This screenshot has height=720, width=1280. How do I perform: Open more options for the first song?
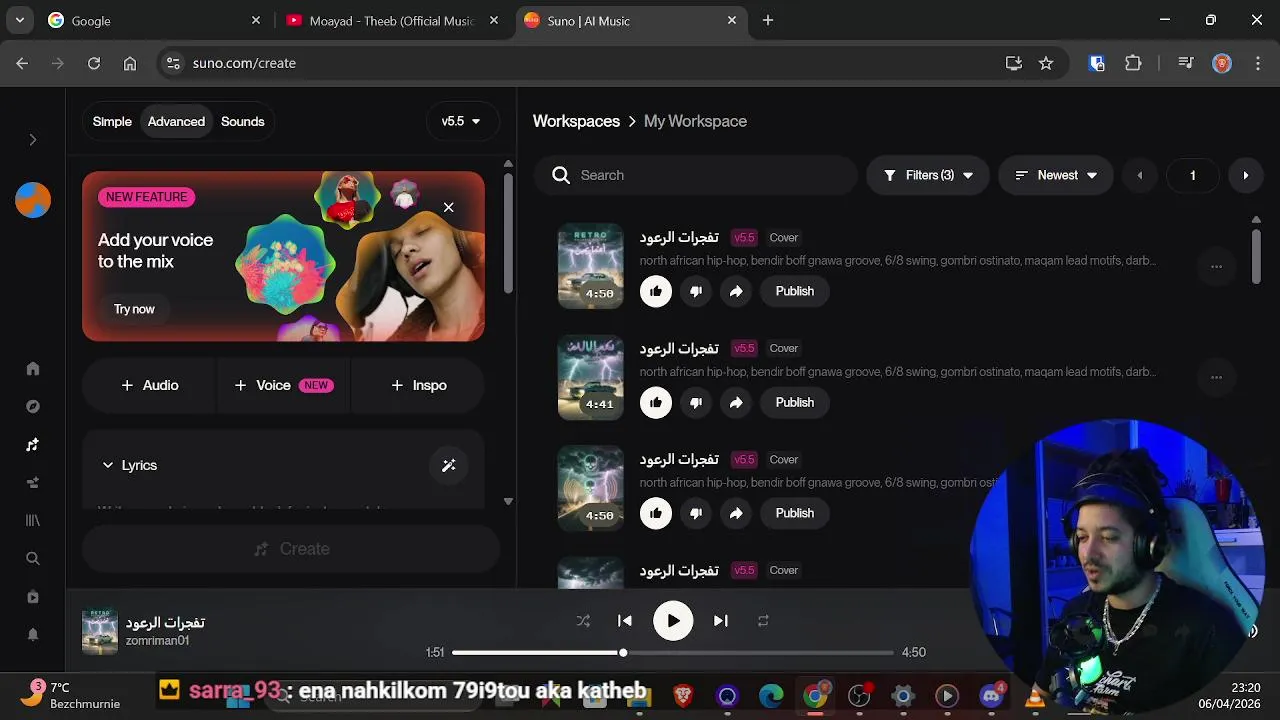click(x=1216, y=267)
